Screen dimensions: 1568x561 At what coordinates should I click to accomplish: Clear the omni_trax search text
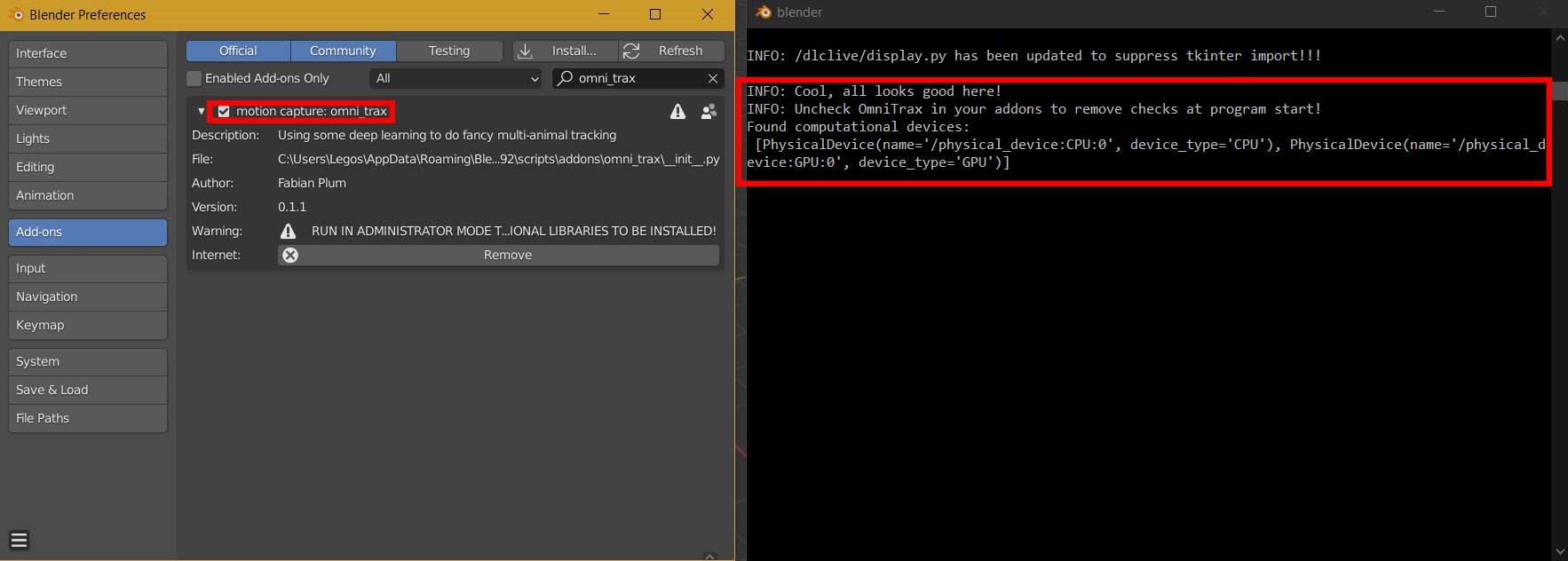tap(712, 78)
